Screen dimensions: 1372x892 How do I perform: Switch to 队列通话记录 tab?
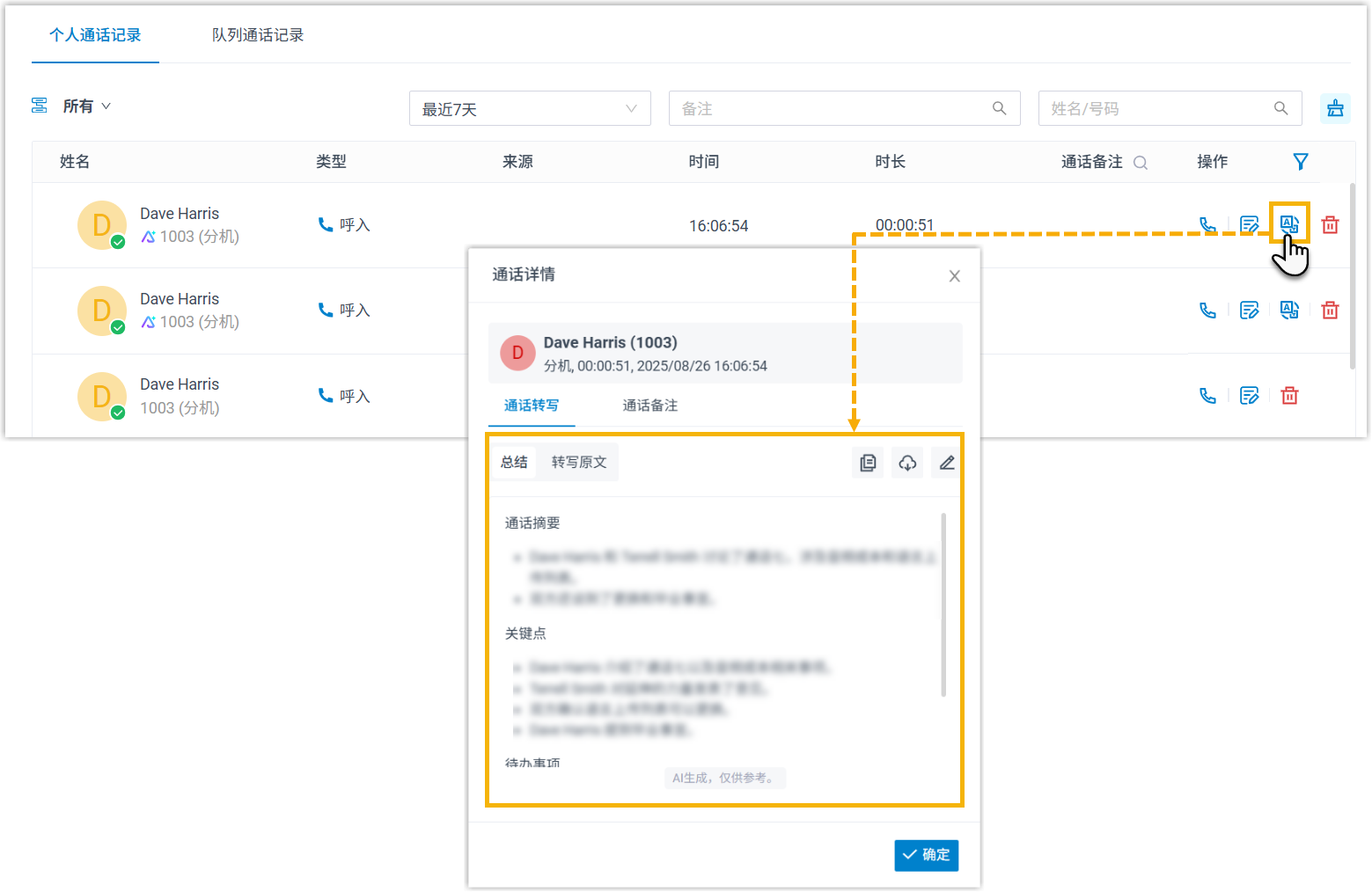click(257, 35)
